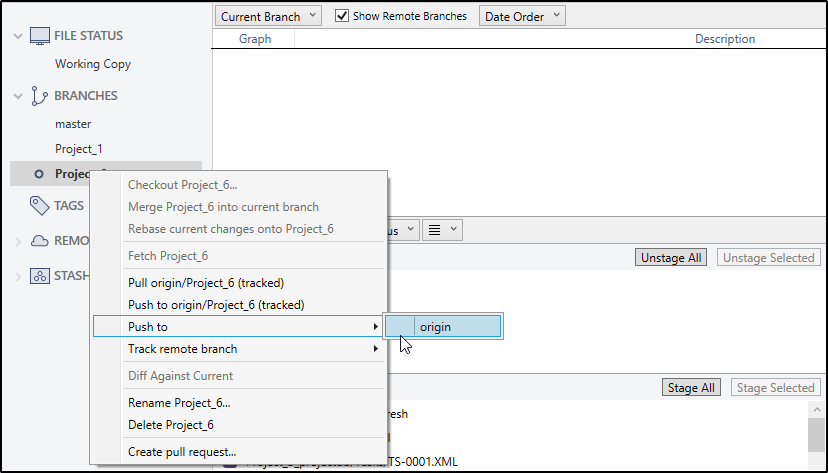The image size is (828, 473).
Task: Click the Branches fork icon
Action: (x=40, y=96)
